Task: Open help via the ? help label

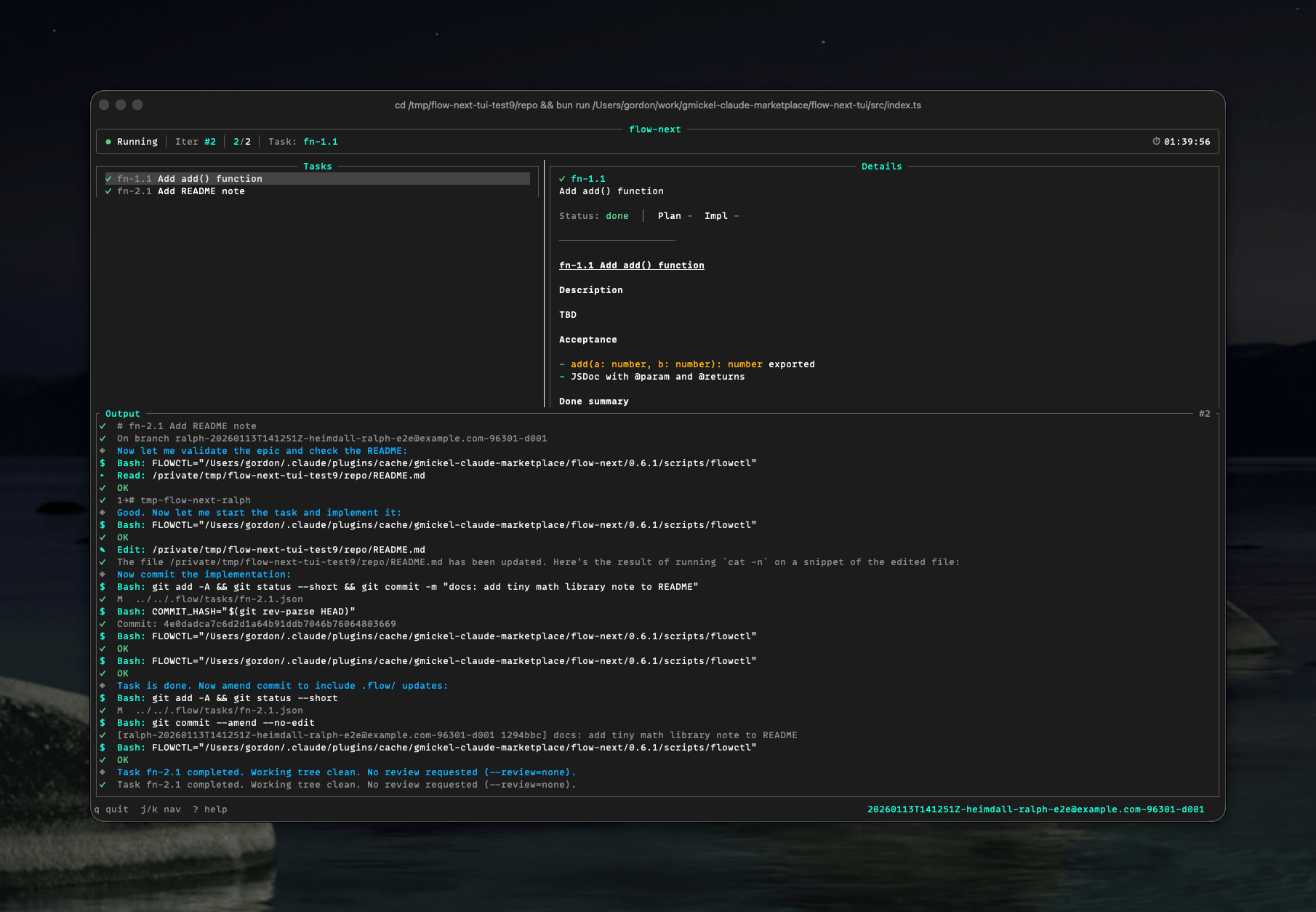Action: [x=209, y=809]
